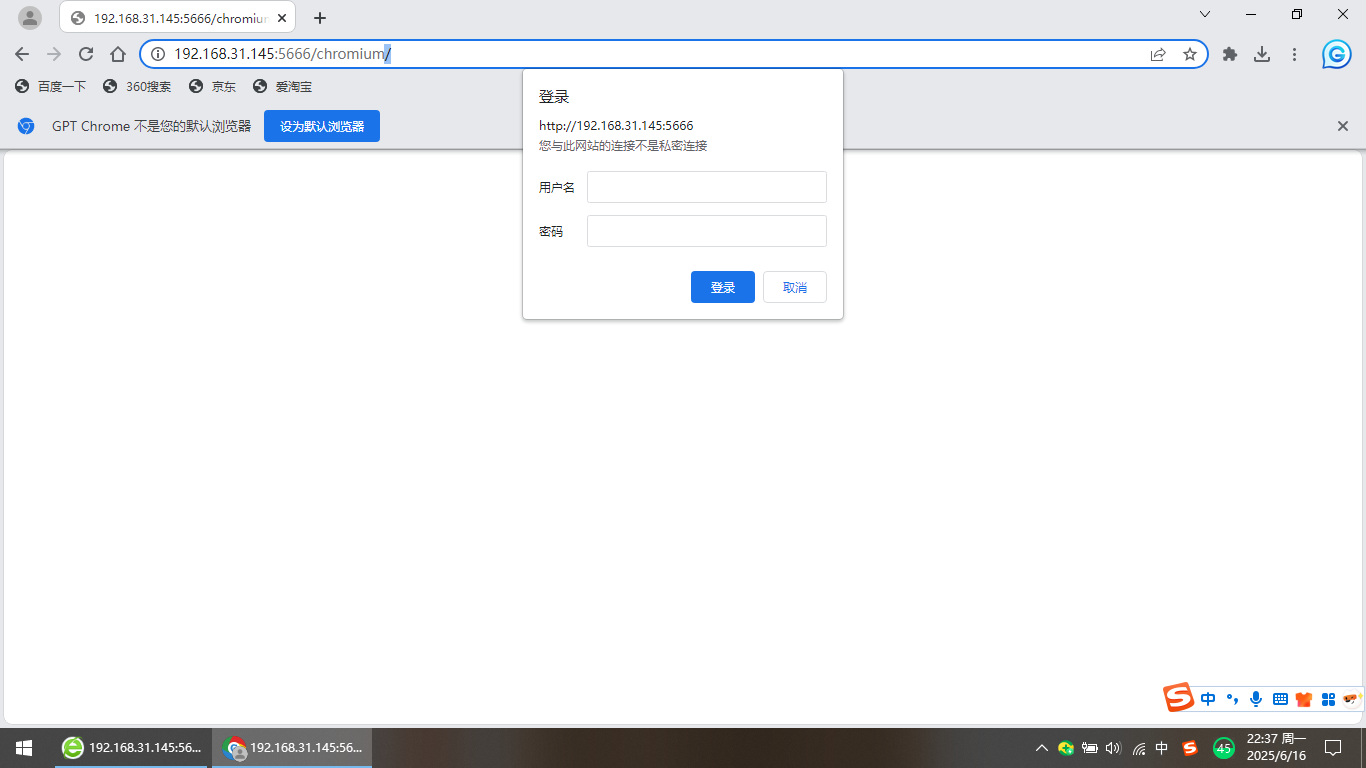The width and height of the screenshot is (1366, 768).
Task: Open the tab search dropdown chevron
Action: [1205, 14]
